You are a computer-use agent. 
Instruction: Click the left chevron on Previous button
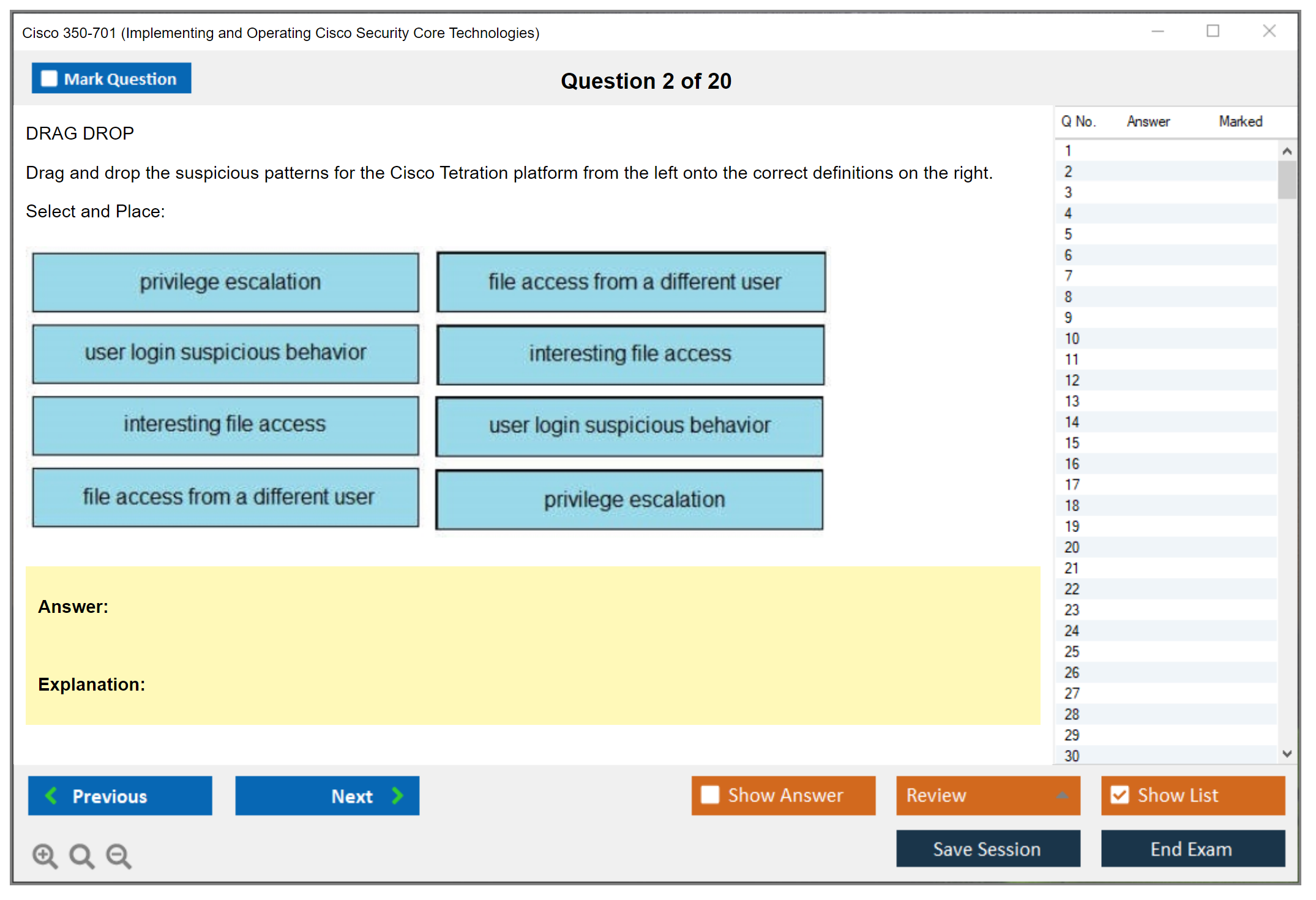(51, 795)
